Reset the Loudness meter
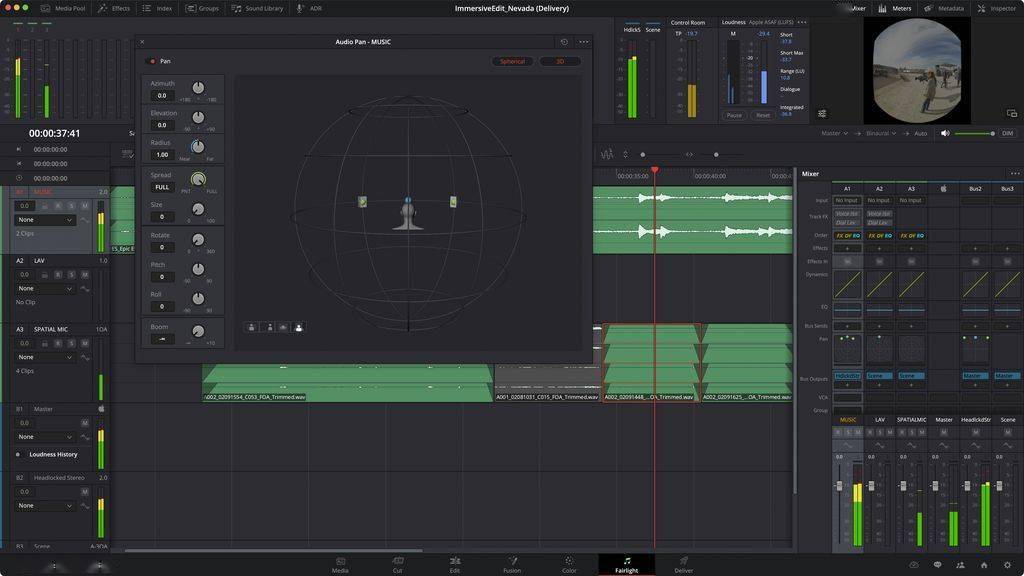This screenshot has width=1024, height=576. (763, 115)
